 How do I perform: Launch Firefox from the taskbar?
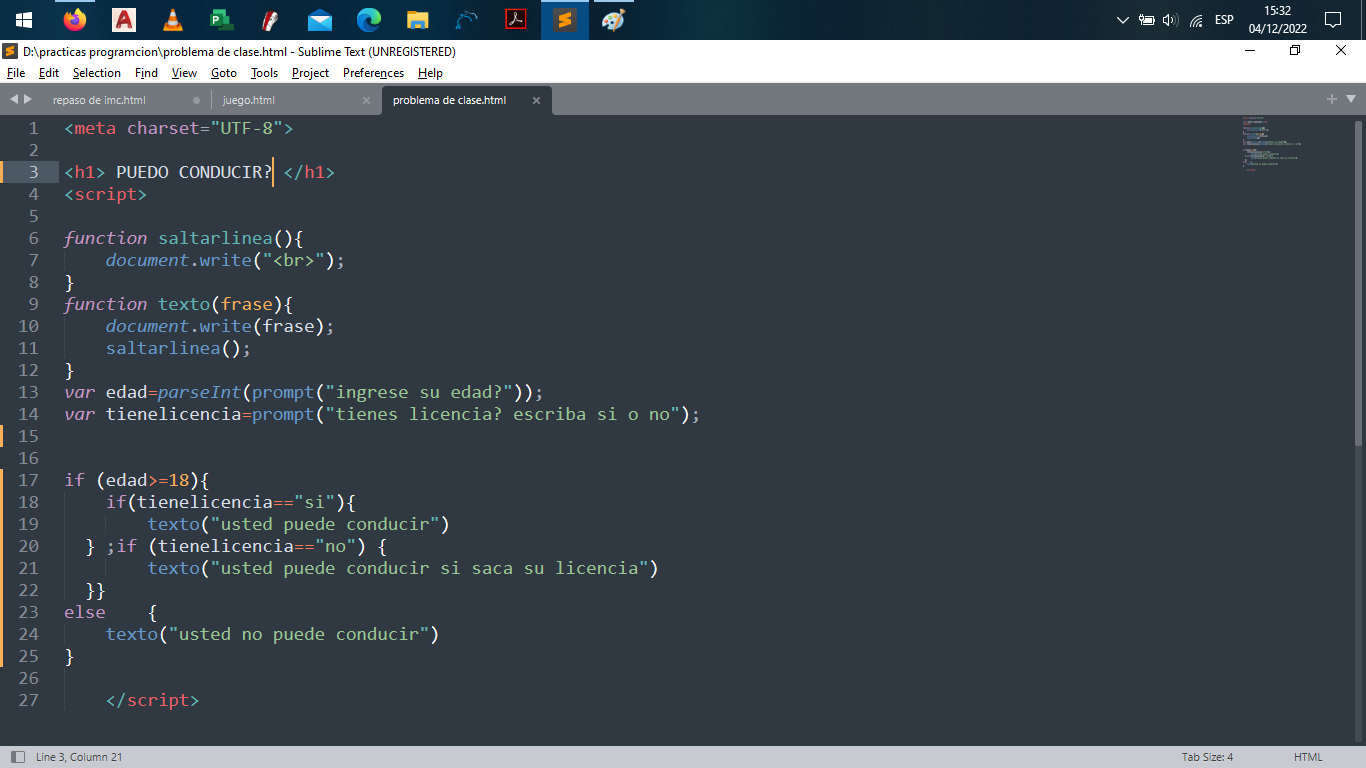pos(75,20)
